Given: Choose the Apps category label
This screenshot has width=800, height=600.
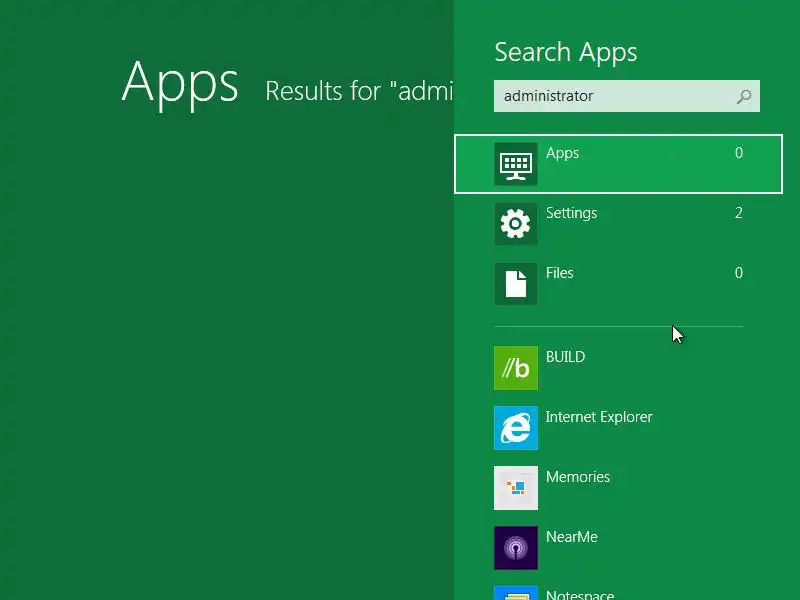Looking at the screenshot, I should (562, 153).
